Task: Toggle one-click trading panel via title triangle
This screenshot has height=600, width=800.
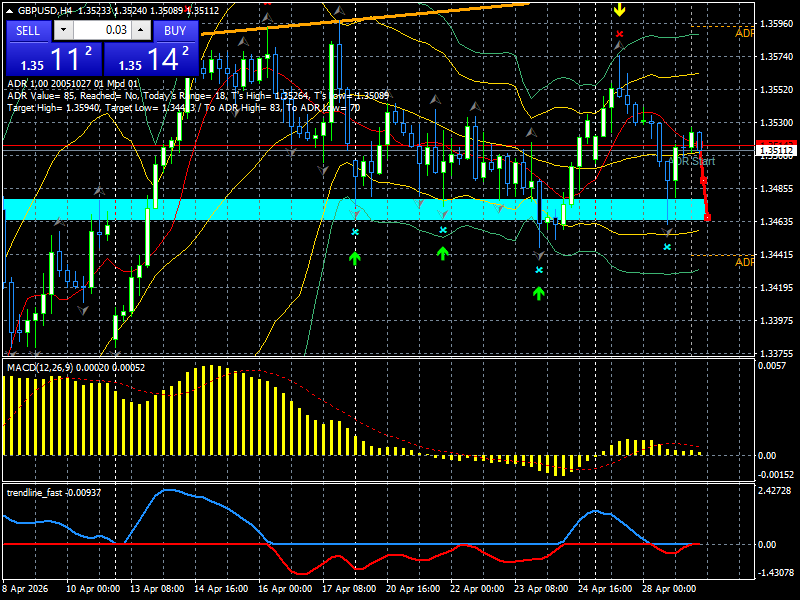Action: 10,10
